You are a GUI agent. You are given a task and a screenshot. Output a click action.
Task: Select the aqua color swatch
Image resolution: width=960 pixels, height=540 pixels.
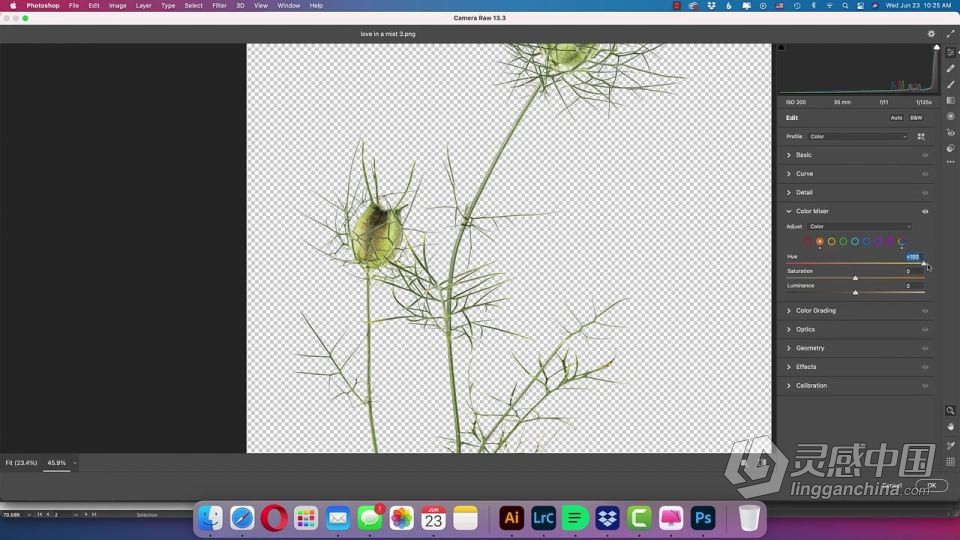[855, 242]
